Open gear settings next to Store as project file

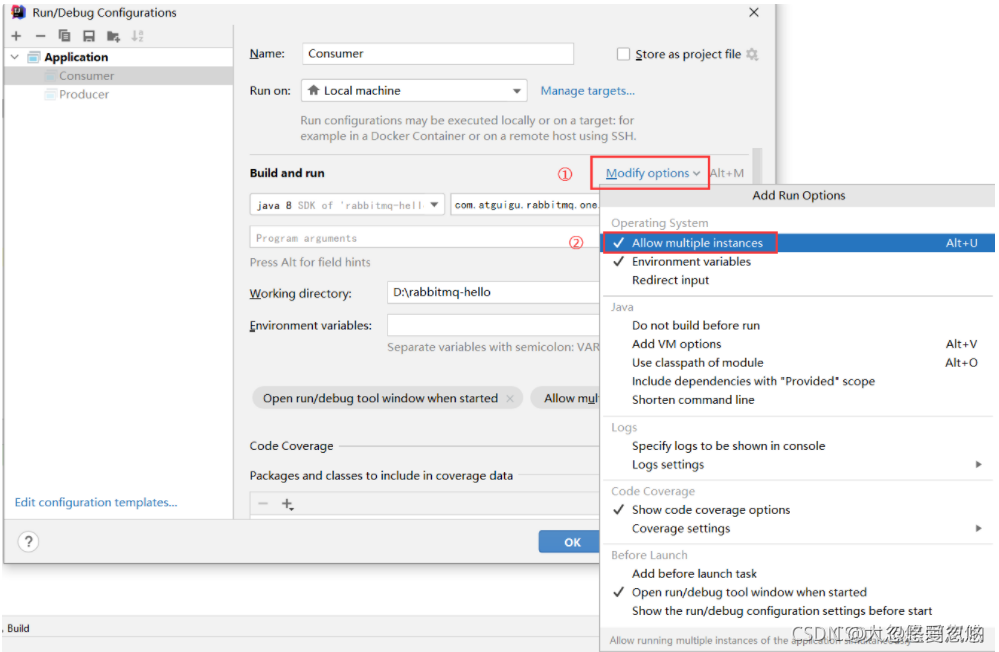pos(752,54)
